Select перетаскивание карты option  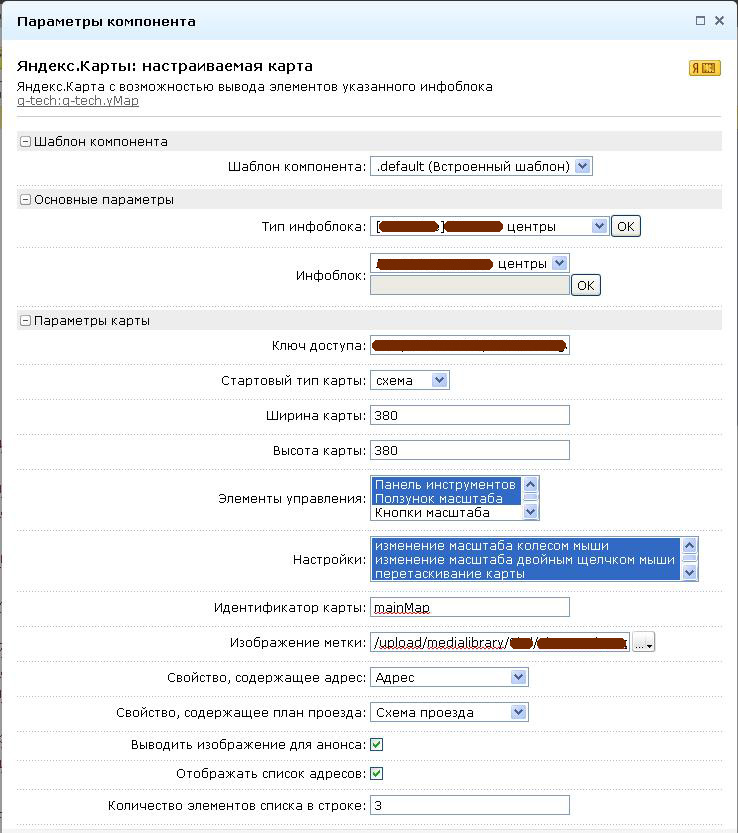click(x=525, y=574)
